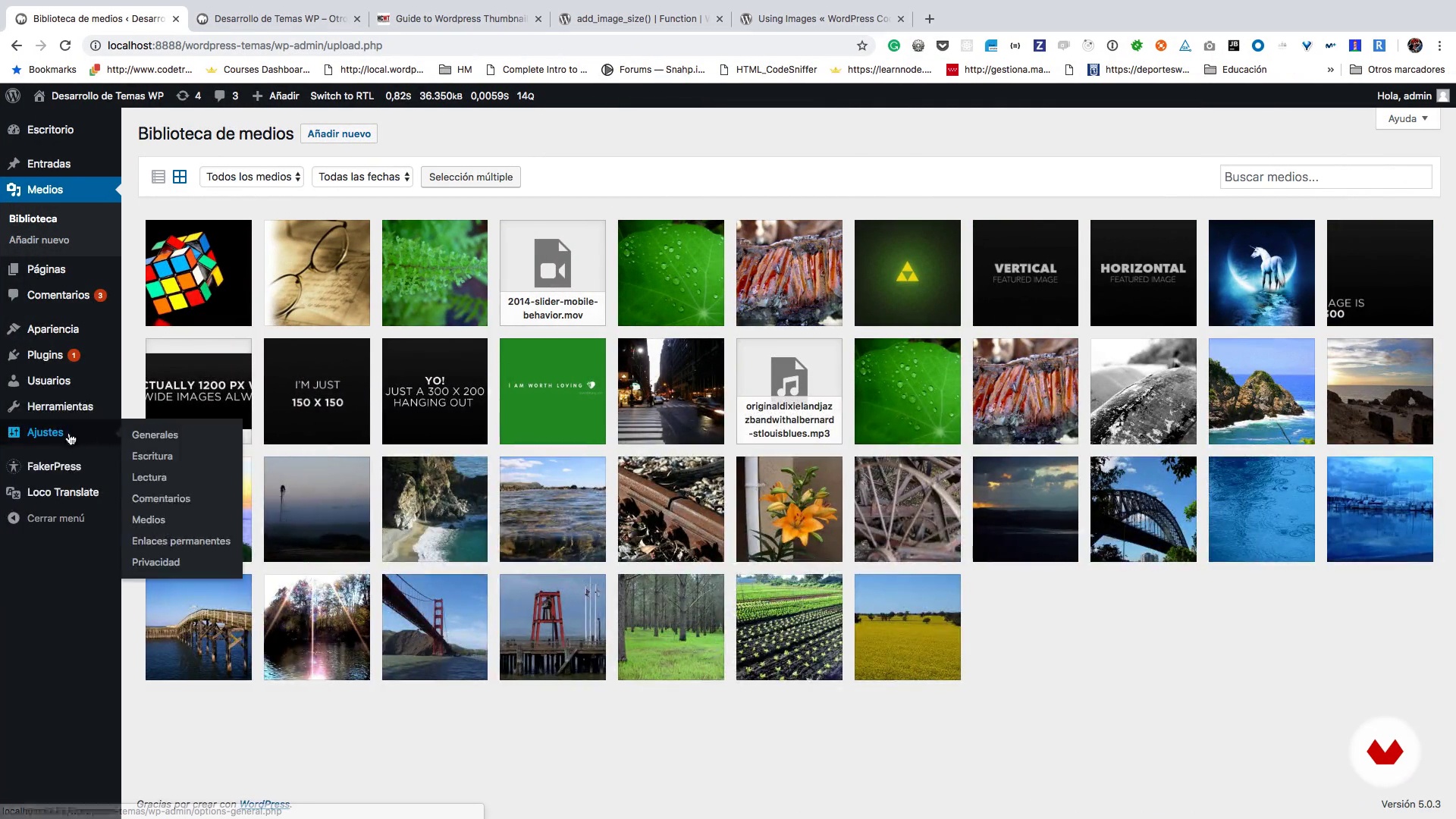Open the HORIZONTAL featured image thumbnail

(x=1144, y=273)
